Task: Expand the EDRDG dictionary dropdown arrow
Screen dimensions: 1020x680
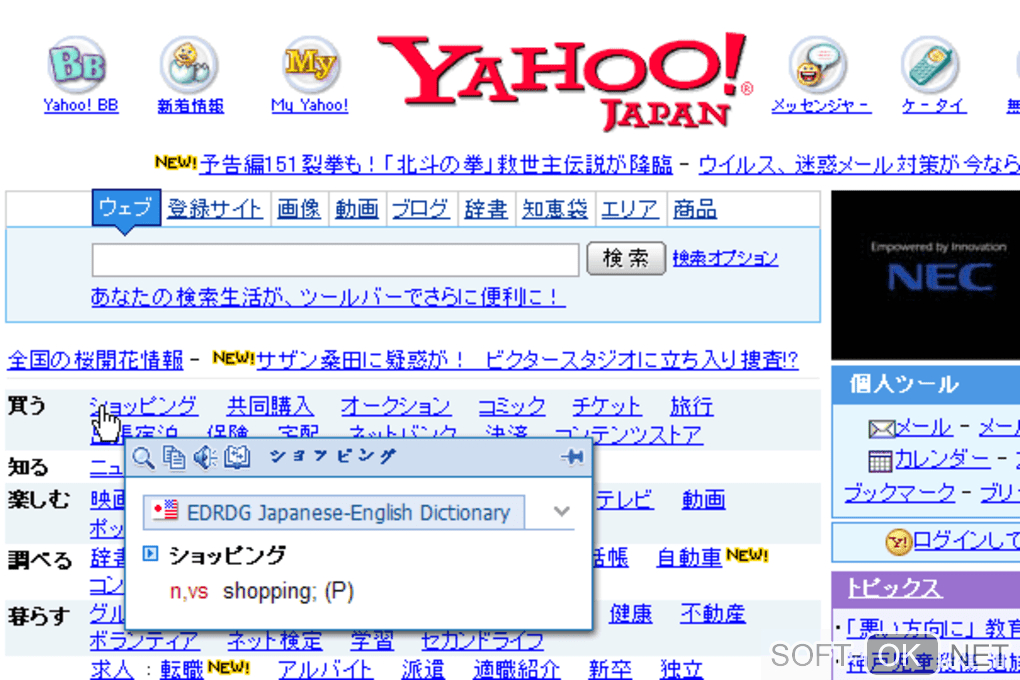Action: (562, 511)
